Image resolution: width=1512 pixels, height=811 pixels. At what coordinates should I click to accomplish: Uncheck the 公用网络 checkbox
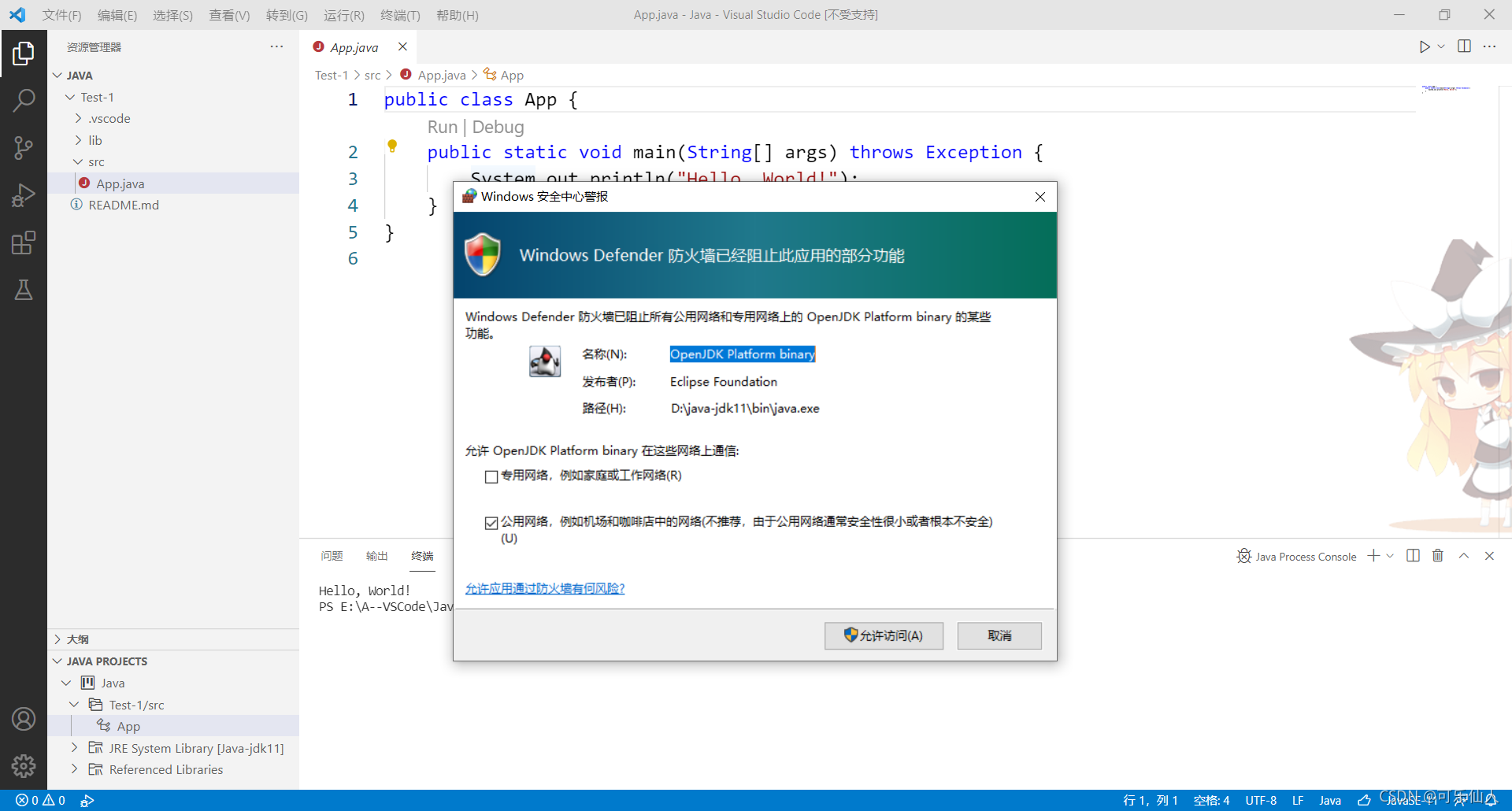(491, 523)
